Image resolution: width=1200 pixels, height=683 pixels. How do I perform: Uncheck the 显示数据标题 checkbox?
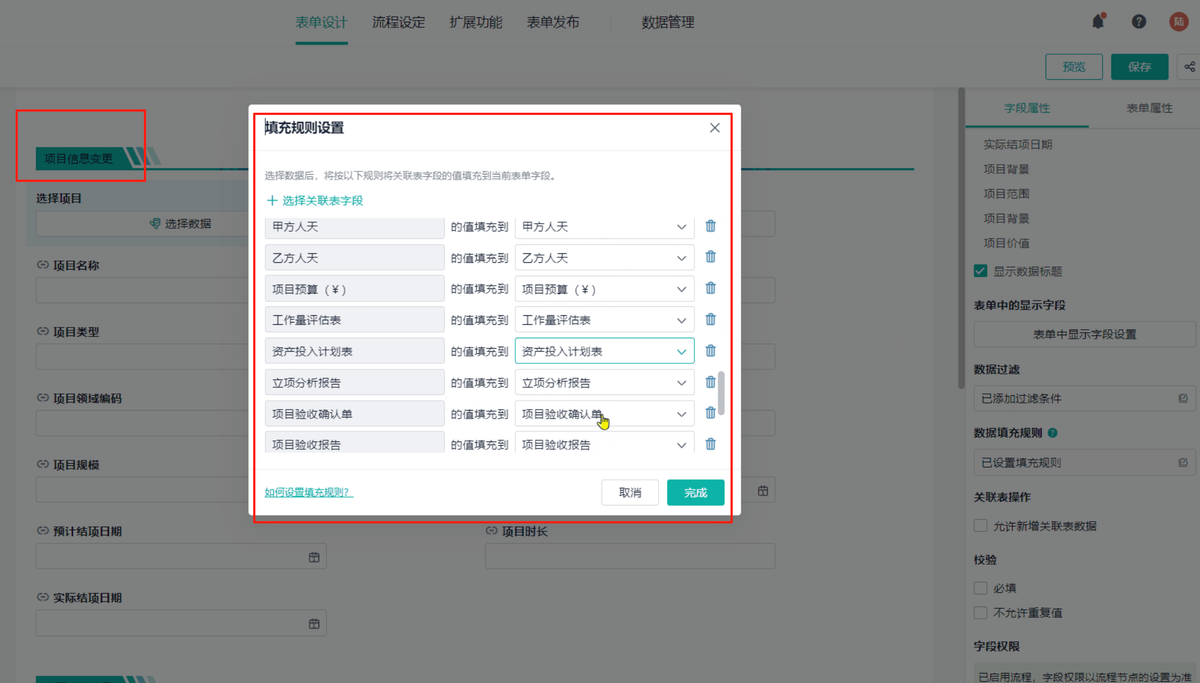pyautogui.click(x=981, y=271)
